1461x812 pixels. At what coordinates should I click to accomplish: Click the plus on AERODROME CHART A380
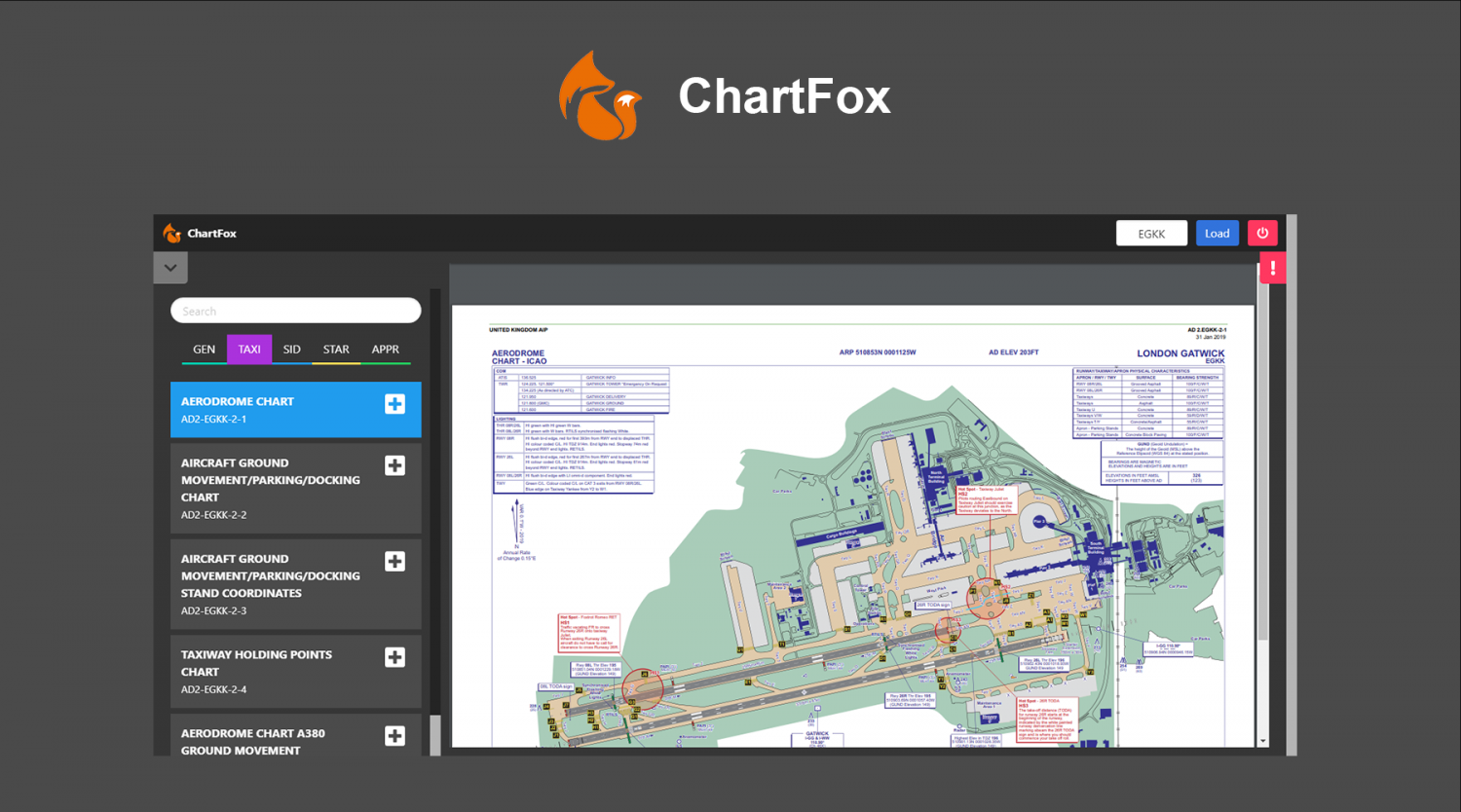click(394, 736)
